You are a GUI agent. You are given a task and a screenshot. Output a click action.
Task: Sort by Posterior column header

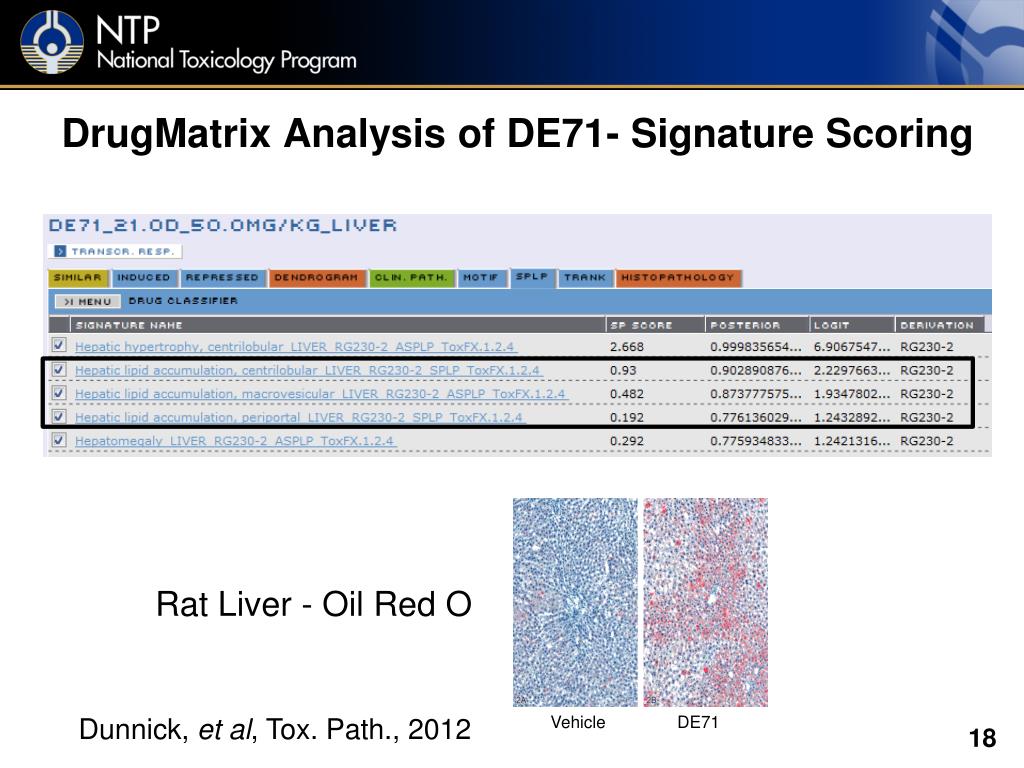[x=757, y=325]
